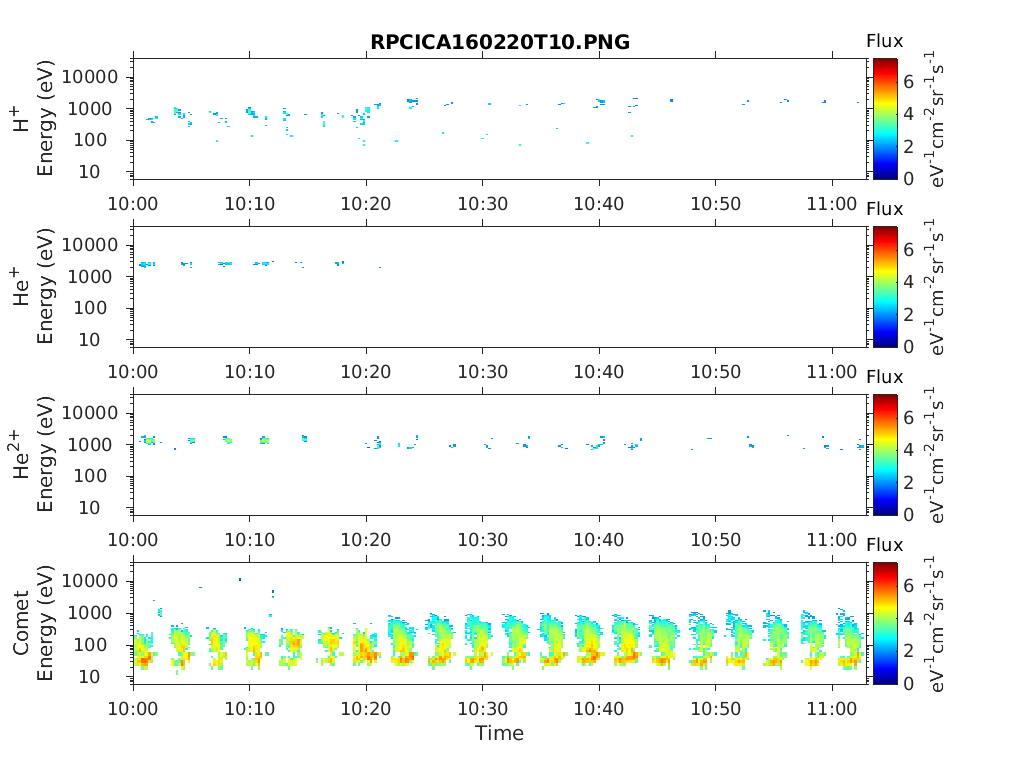
Task: Click the colorbar value 4 beside He2+ panel
Action: (908, 449)
